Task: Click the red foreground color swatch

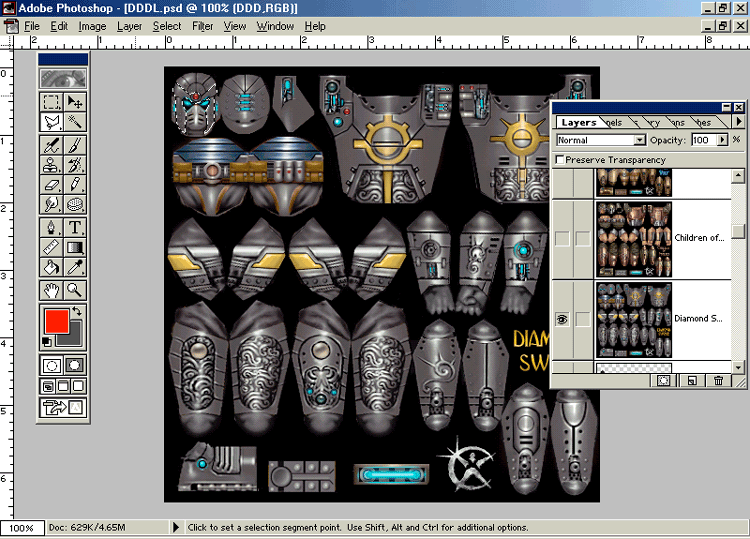Action: coord(56,322)
